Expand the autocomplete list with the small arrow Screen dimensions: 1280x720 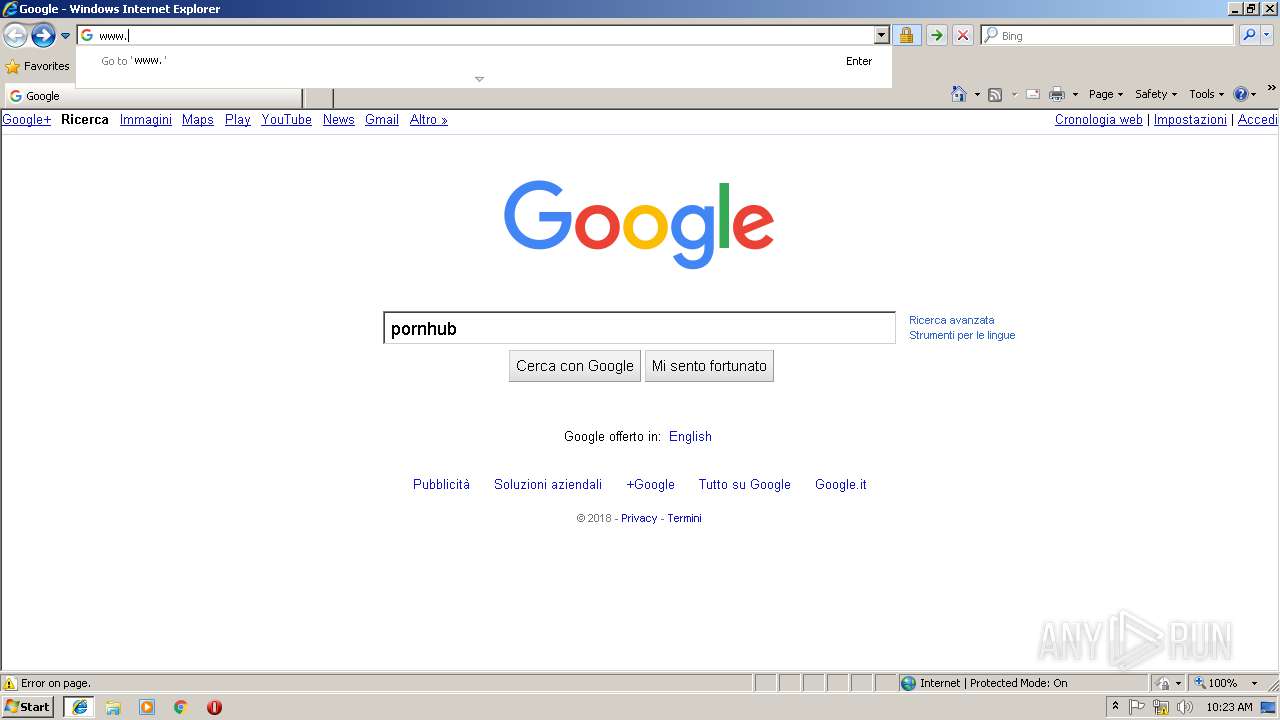point(479,79)
